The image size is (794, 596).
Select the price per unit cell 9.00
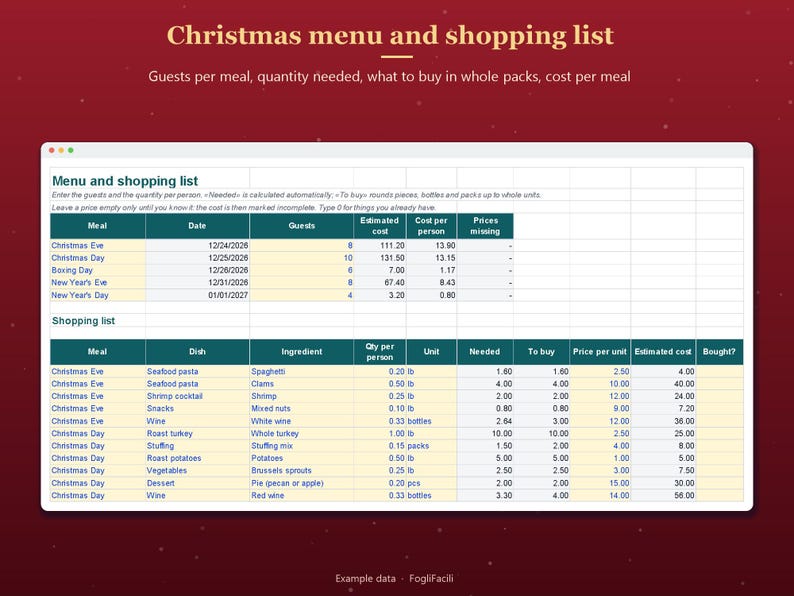tap(600, 409)
